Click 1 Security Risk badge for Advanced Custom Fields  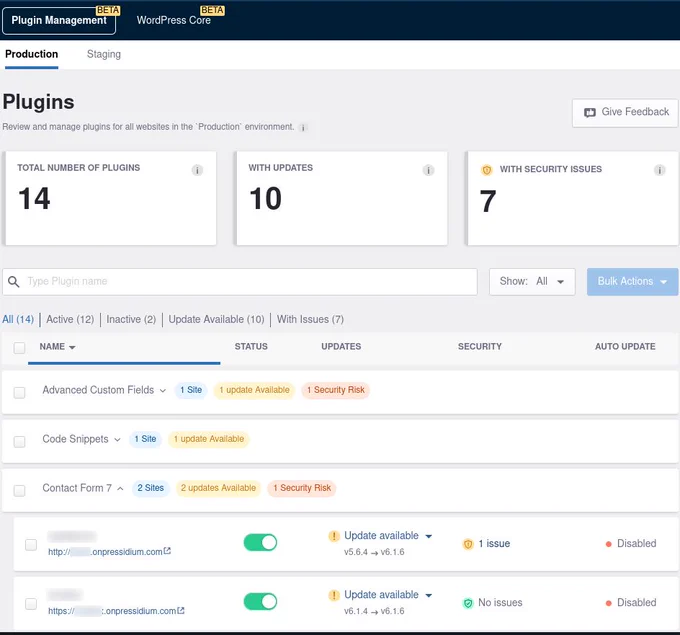336,390
